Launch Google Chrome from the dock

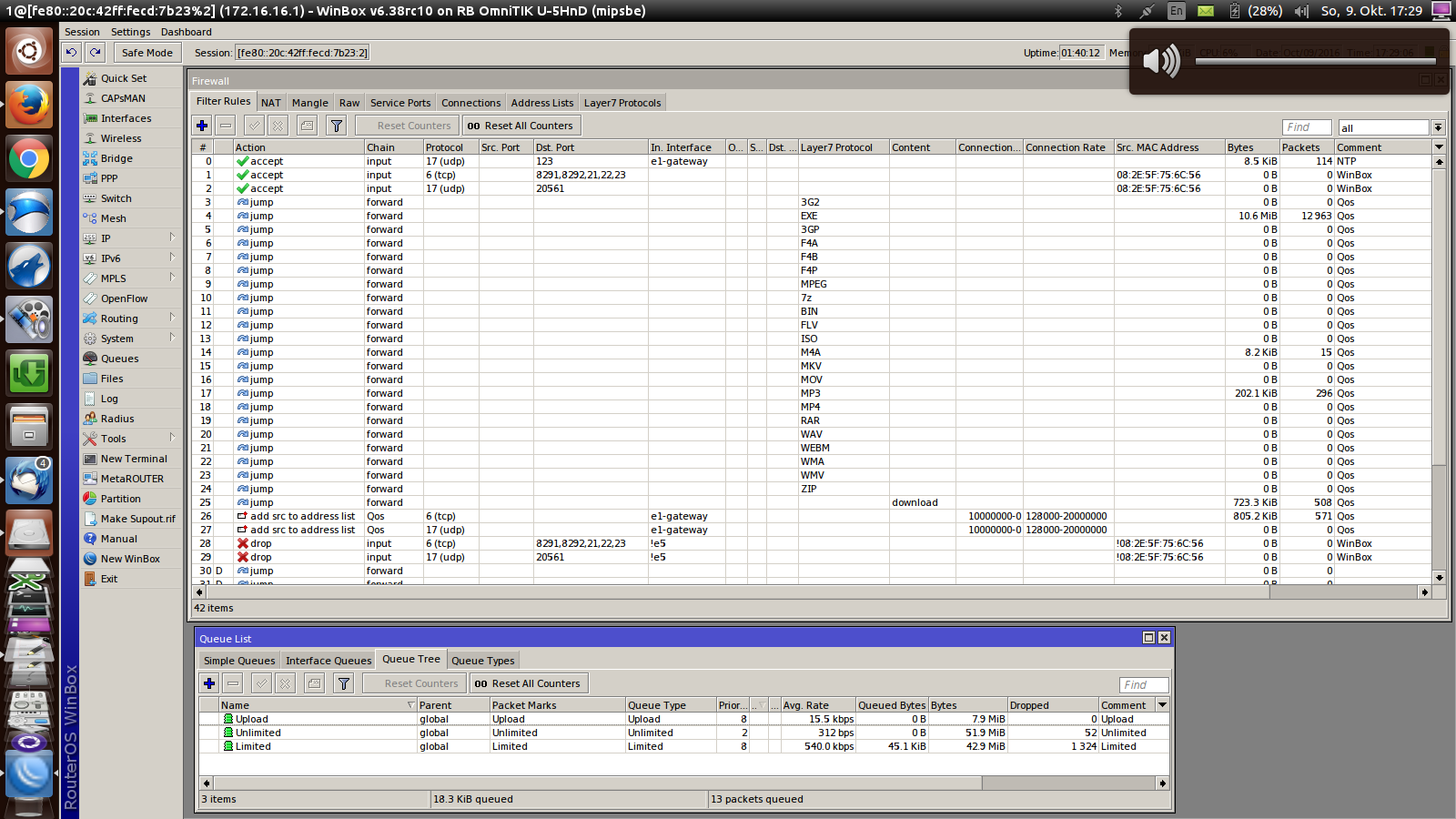tap(29, 159)
